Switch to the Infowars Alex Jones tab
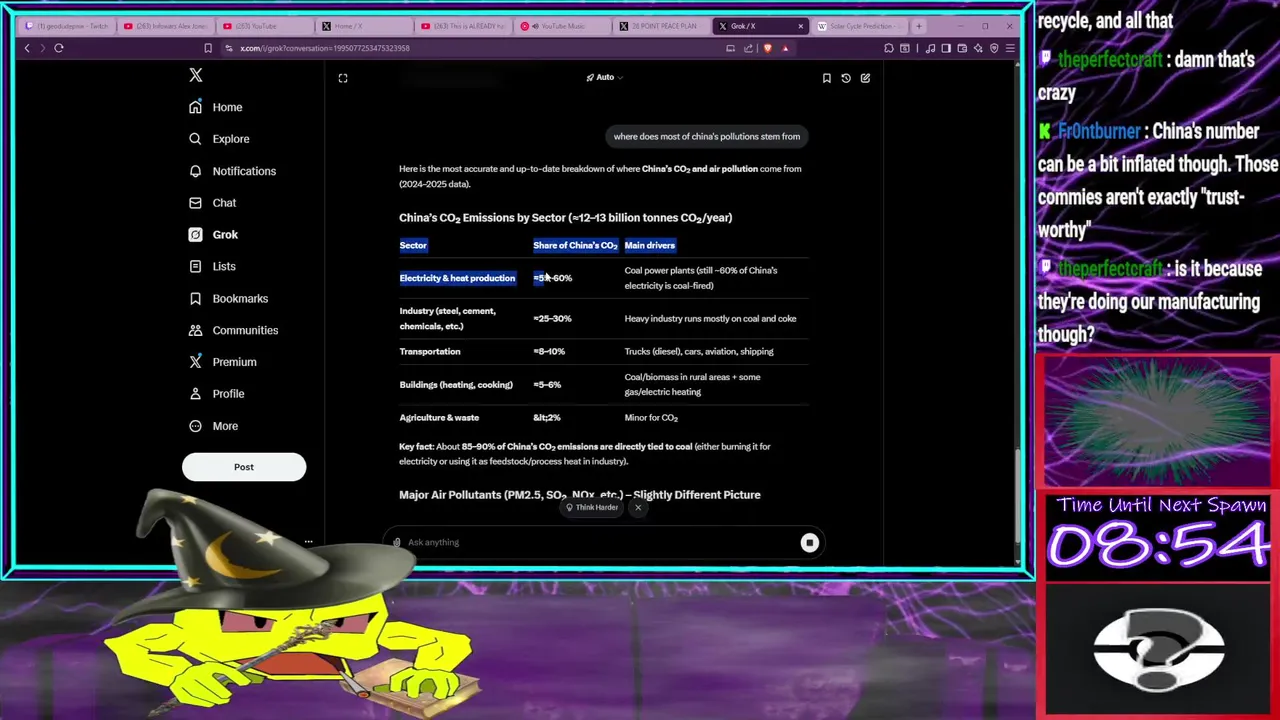The width and height of the screenshot is (1280, 720). click(x=165, y=26)
